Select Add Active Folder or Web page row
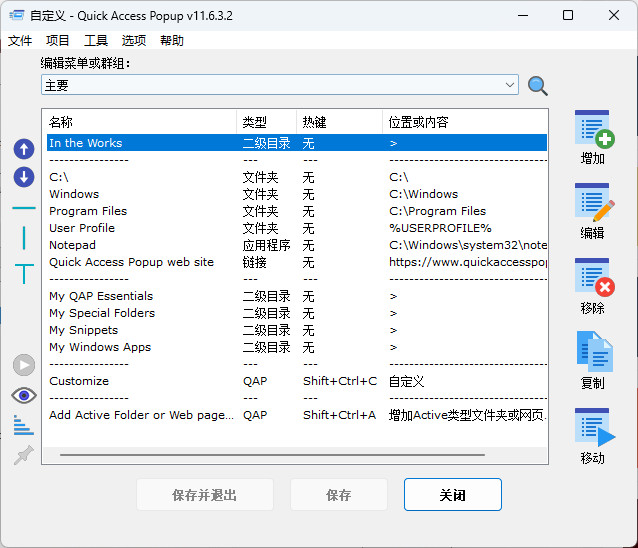 297,415
